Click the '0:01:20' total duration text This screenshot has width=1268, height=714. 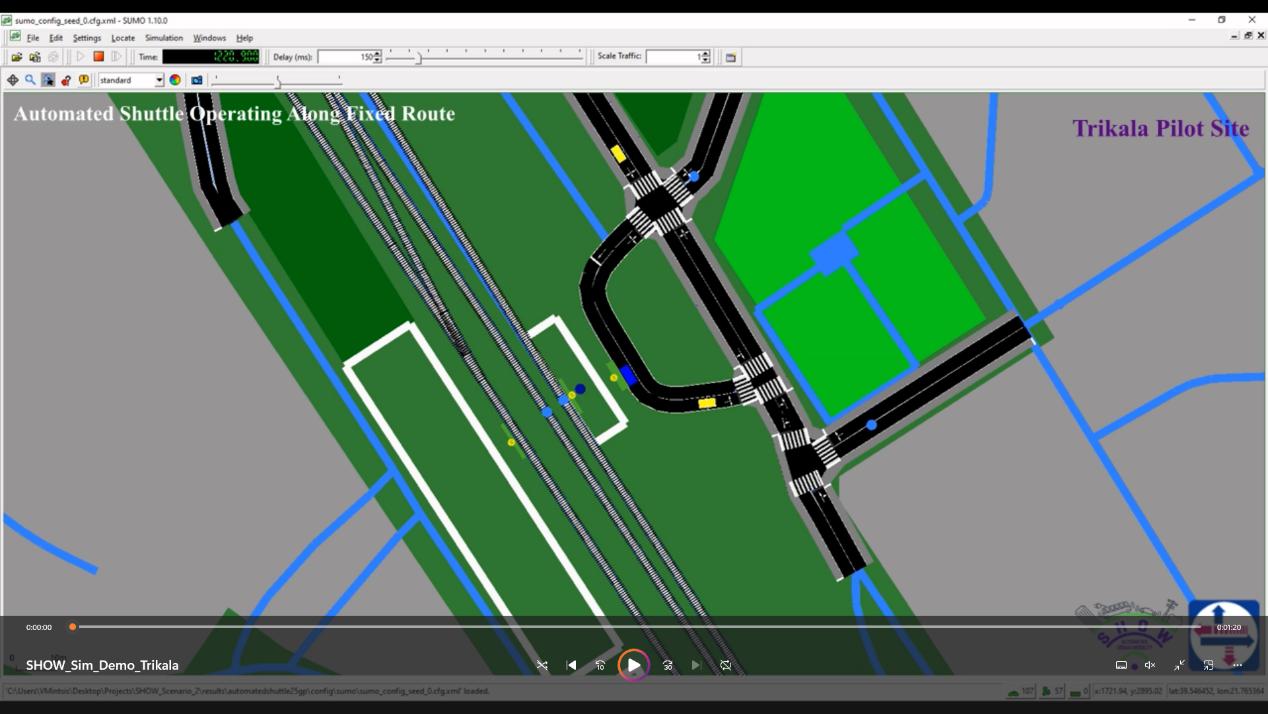click(1229, 627)
